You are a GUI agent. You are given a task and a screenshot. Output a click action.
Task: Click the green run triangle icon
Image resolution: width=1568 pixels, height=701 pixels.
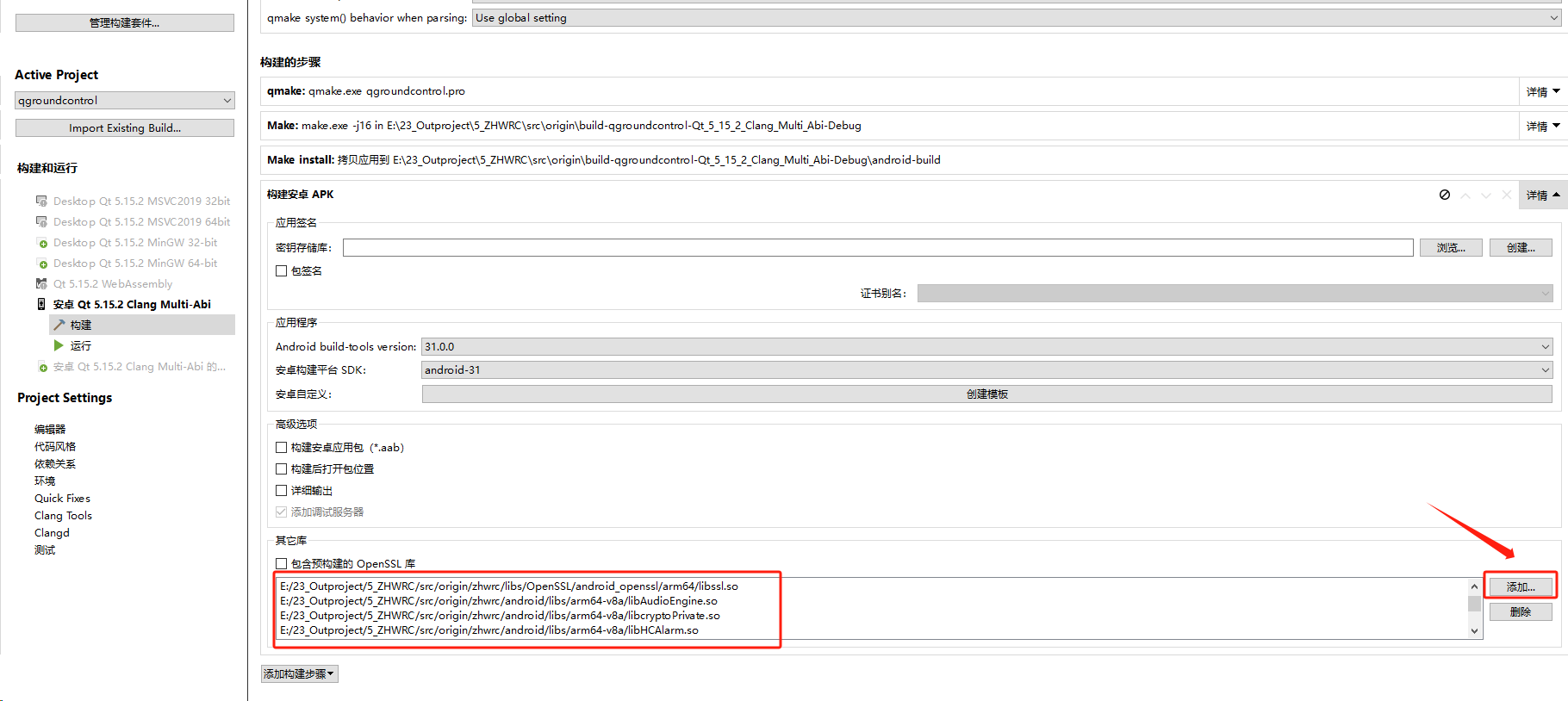59,345
